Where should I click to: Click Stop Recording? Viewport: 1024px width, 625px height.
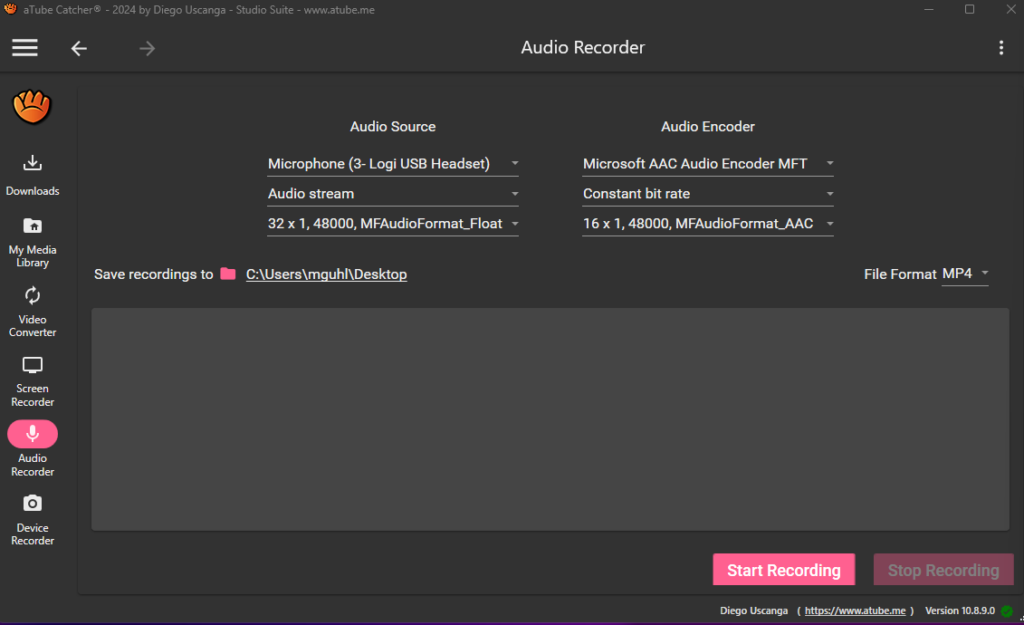[943, 570]
